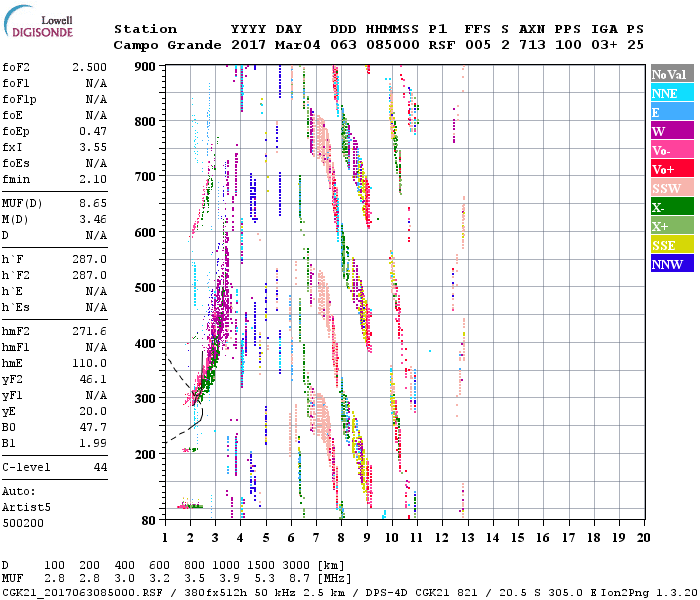Click the year 2017 in header
Screen dimensions: 700x600
tap(248, 46)
